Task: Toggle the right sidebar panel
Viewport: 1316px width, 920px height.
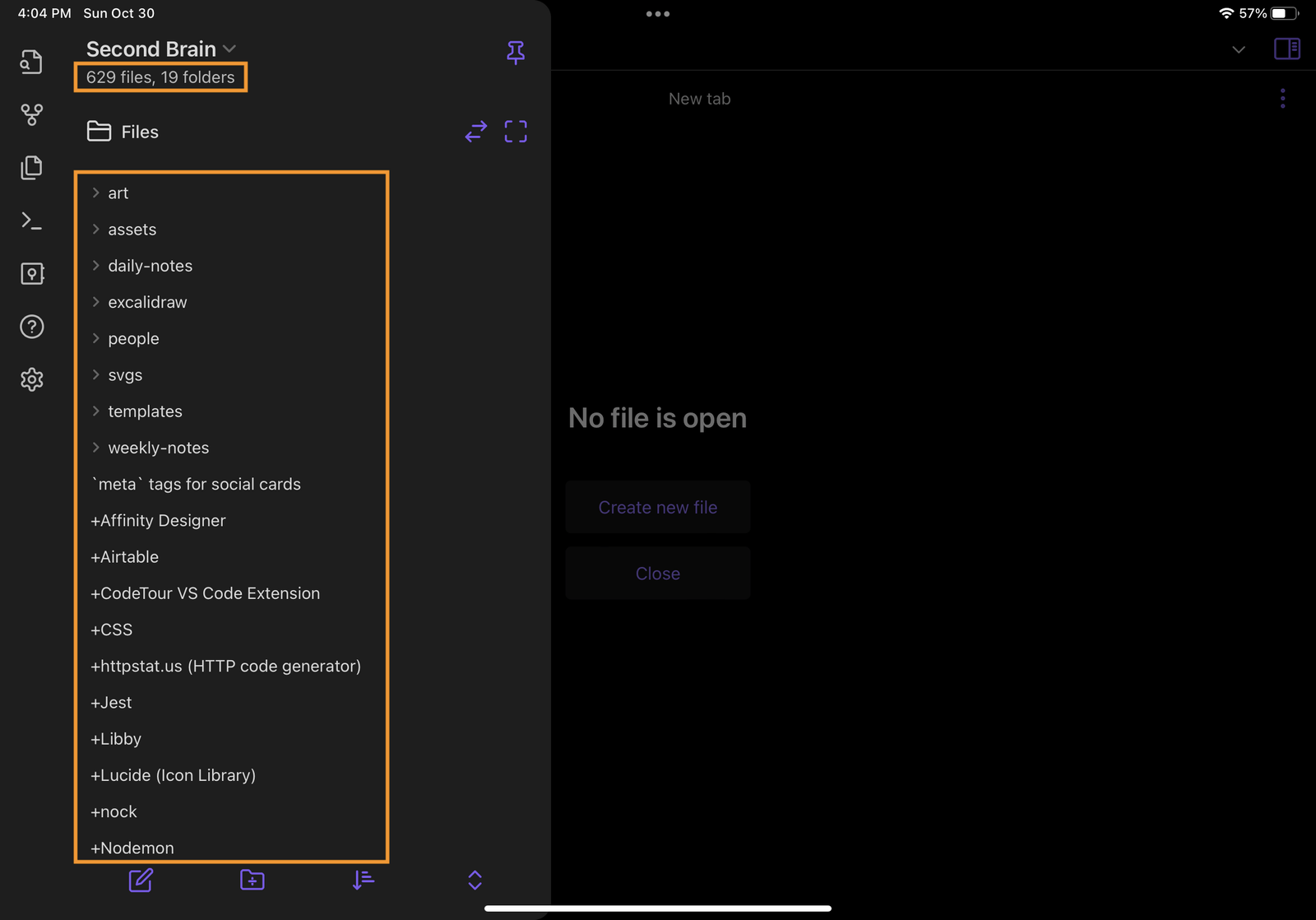Action: coord(1287,49)
